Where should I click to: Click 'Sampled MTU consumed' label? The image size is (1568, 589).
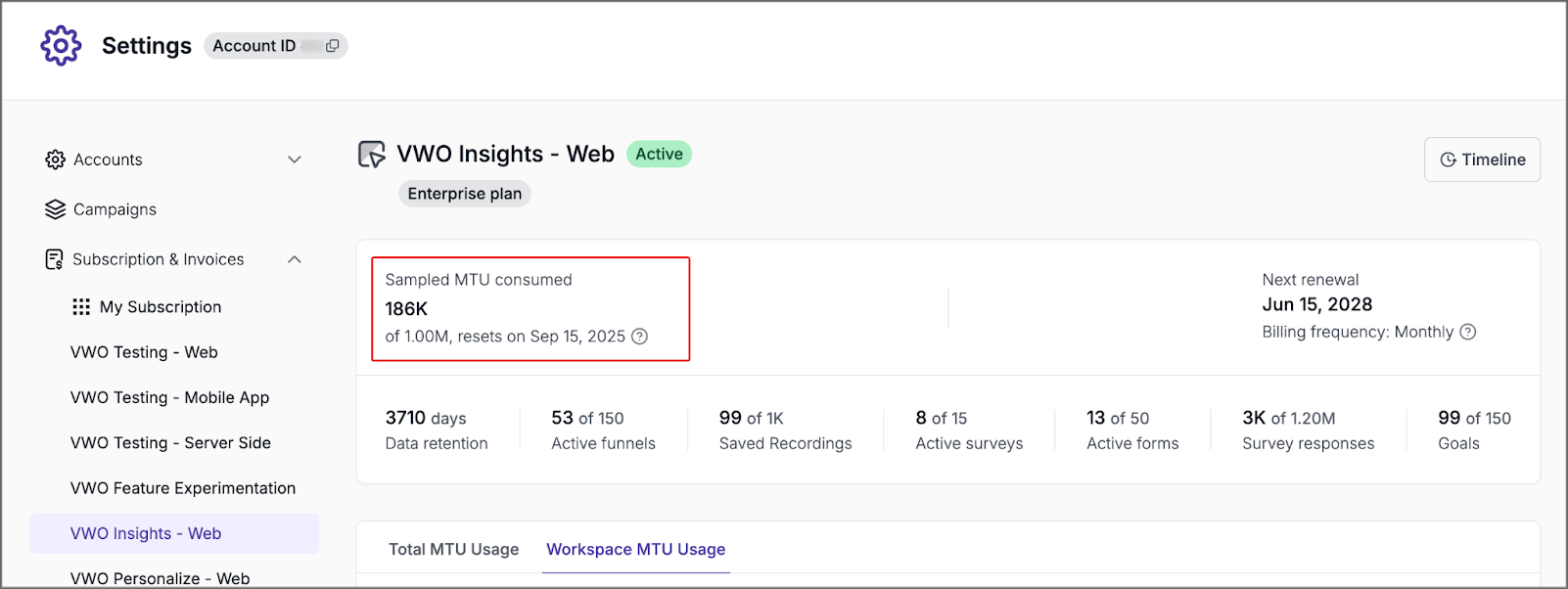pos(479,280)
